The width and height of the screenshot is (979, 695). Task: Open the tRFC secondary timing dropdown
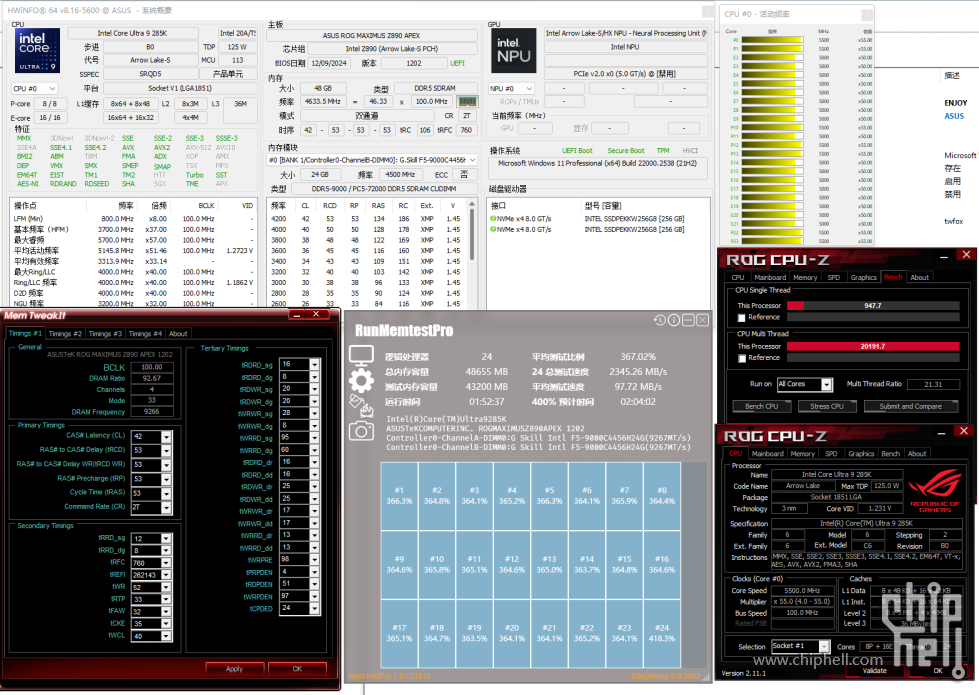pos(166,563)
